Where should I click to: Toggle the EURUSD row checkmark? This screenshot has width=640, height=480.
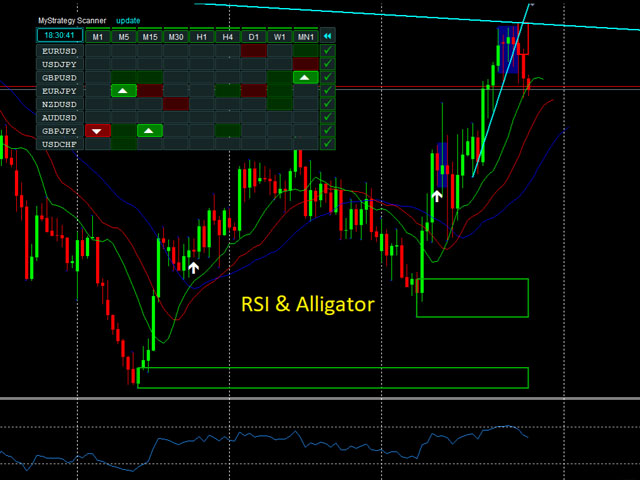[328, 51]
